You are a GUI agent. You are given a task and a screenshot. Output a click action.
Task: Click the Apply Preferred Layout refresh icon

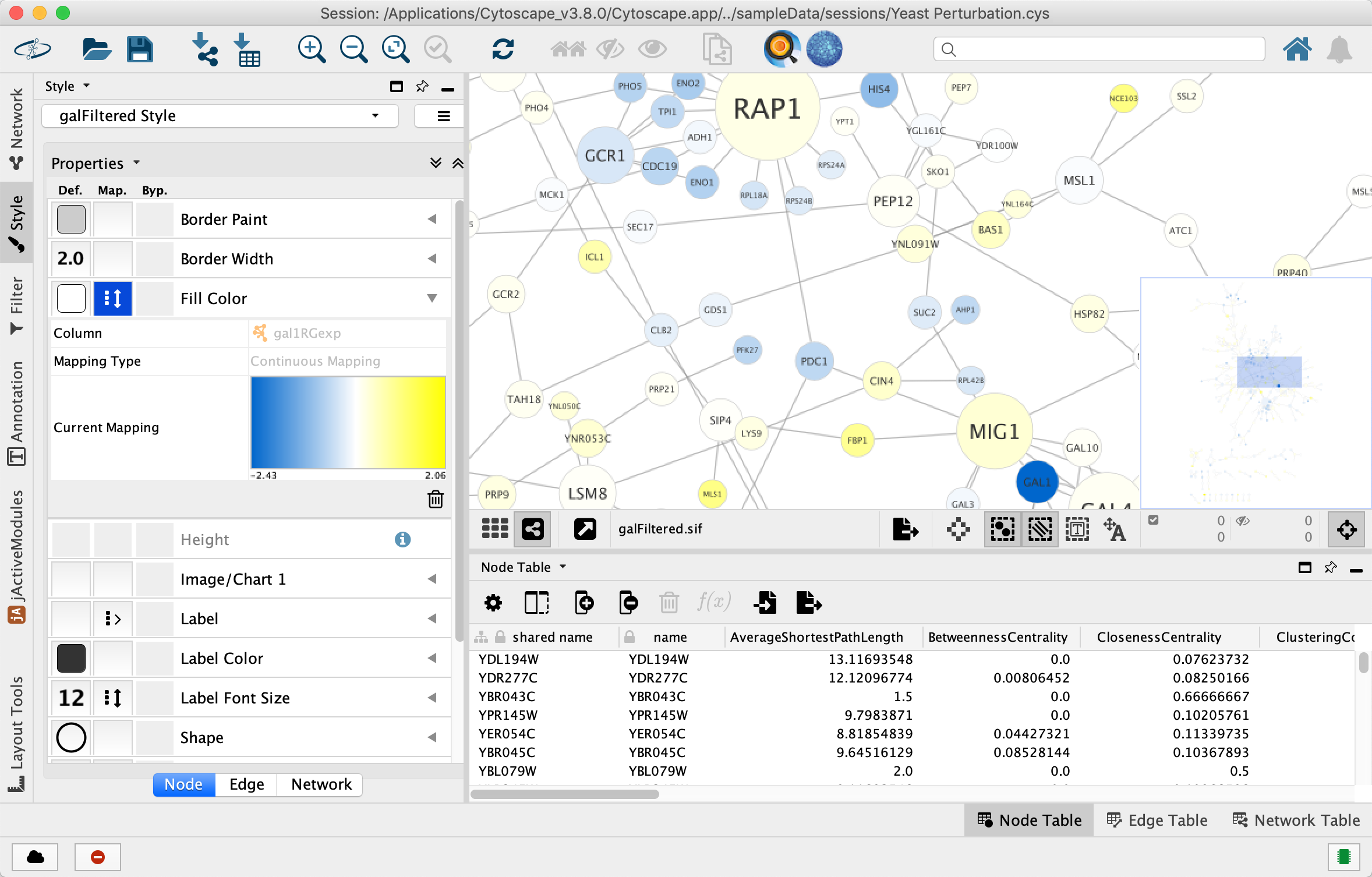click(x=503, y=49)
